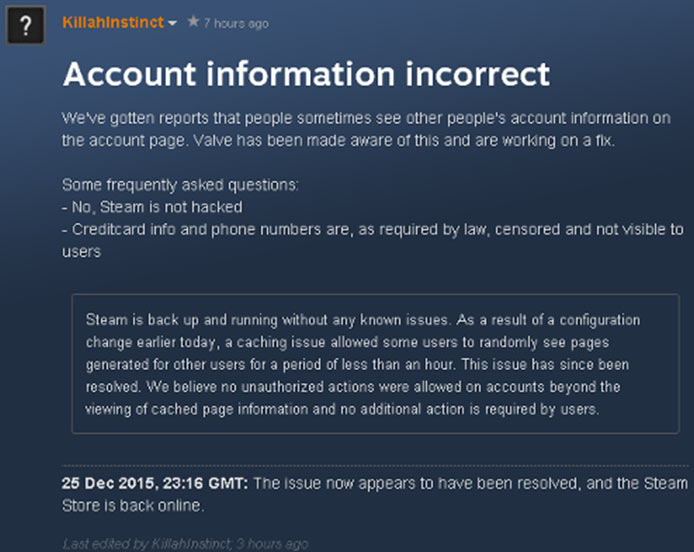Click the "Store is back online." line
This screenshot has width=694, height=552.
click(x=133, y=506)
